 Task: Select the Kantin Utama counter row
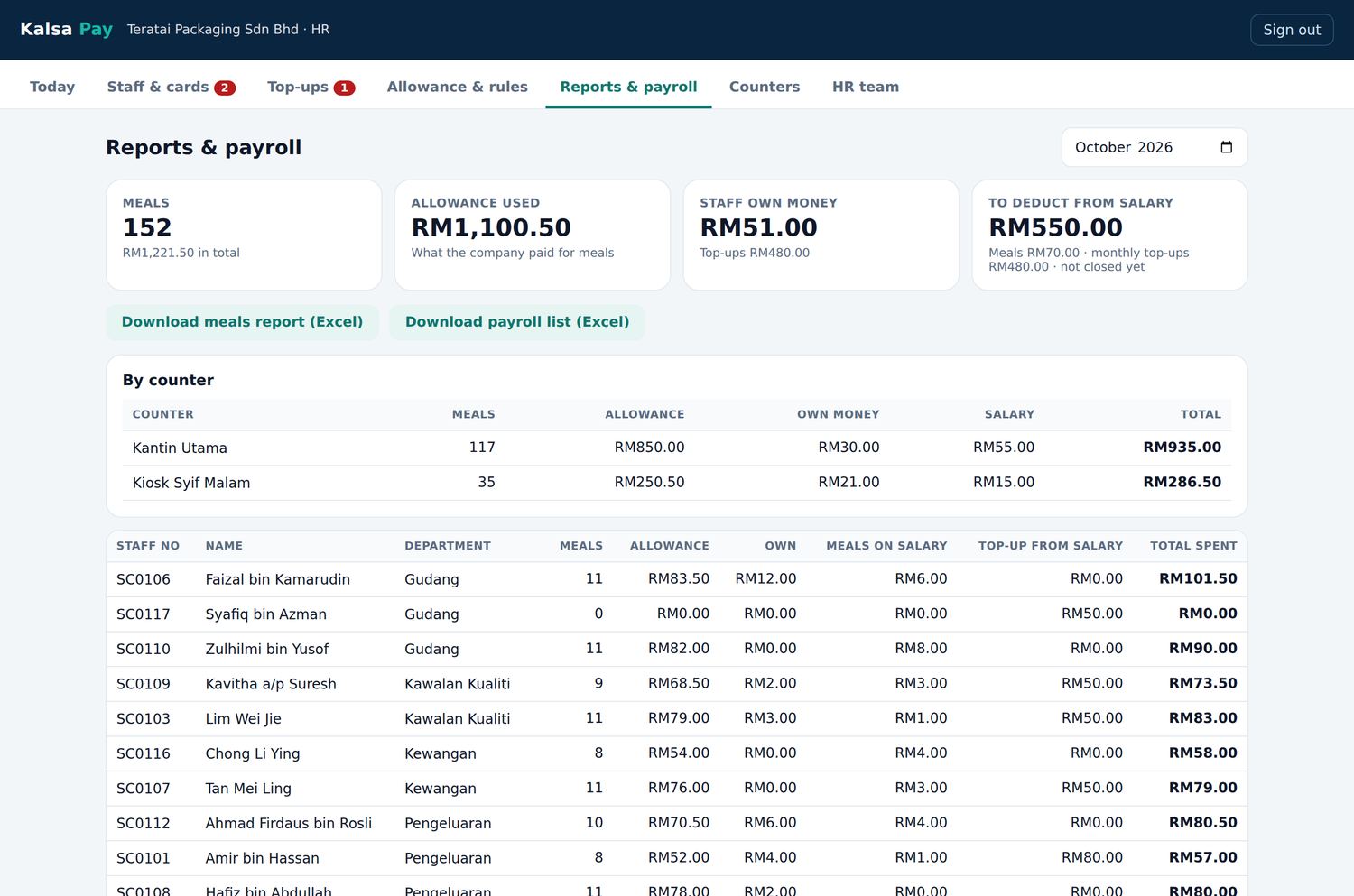pyautogui.click(x=677, y=448)
